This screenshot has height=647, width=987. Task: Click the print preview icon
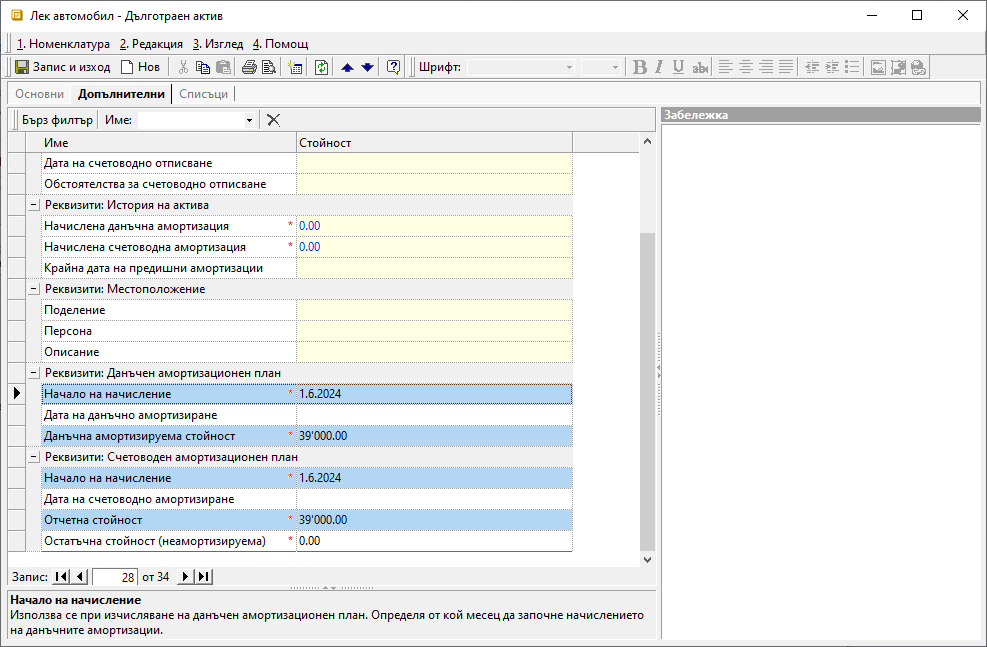click(x=267, y=67)
